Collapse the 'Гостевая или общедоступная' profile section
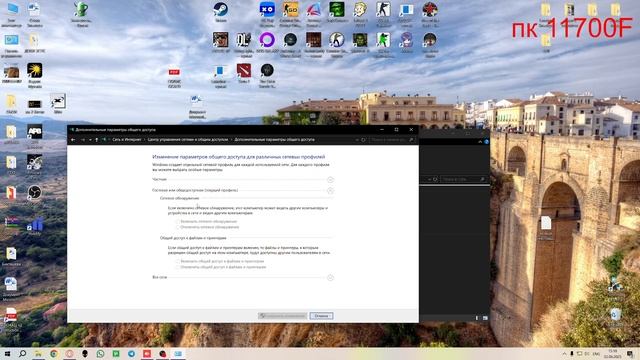 [330, 191]
